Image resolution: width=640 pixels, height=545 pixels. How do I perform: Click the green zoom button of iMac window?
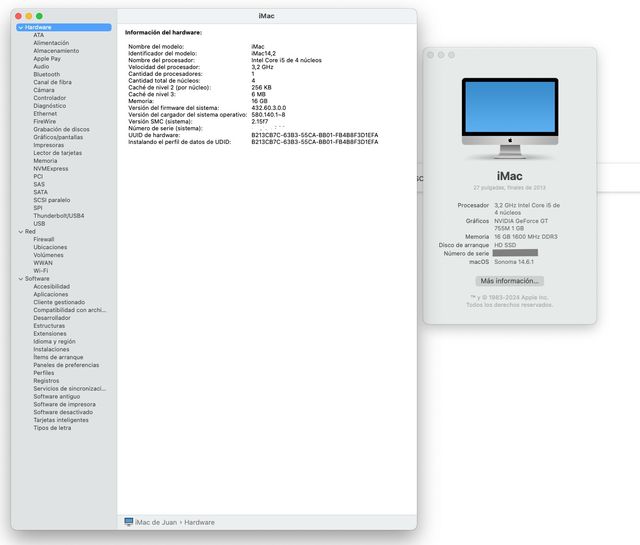pyautogui.click(x=39, y=16)
